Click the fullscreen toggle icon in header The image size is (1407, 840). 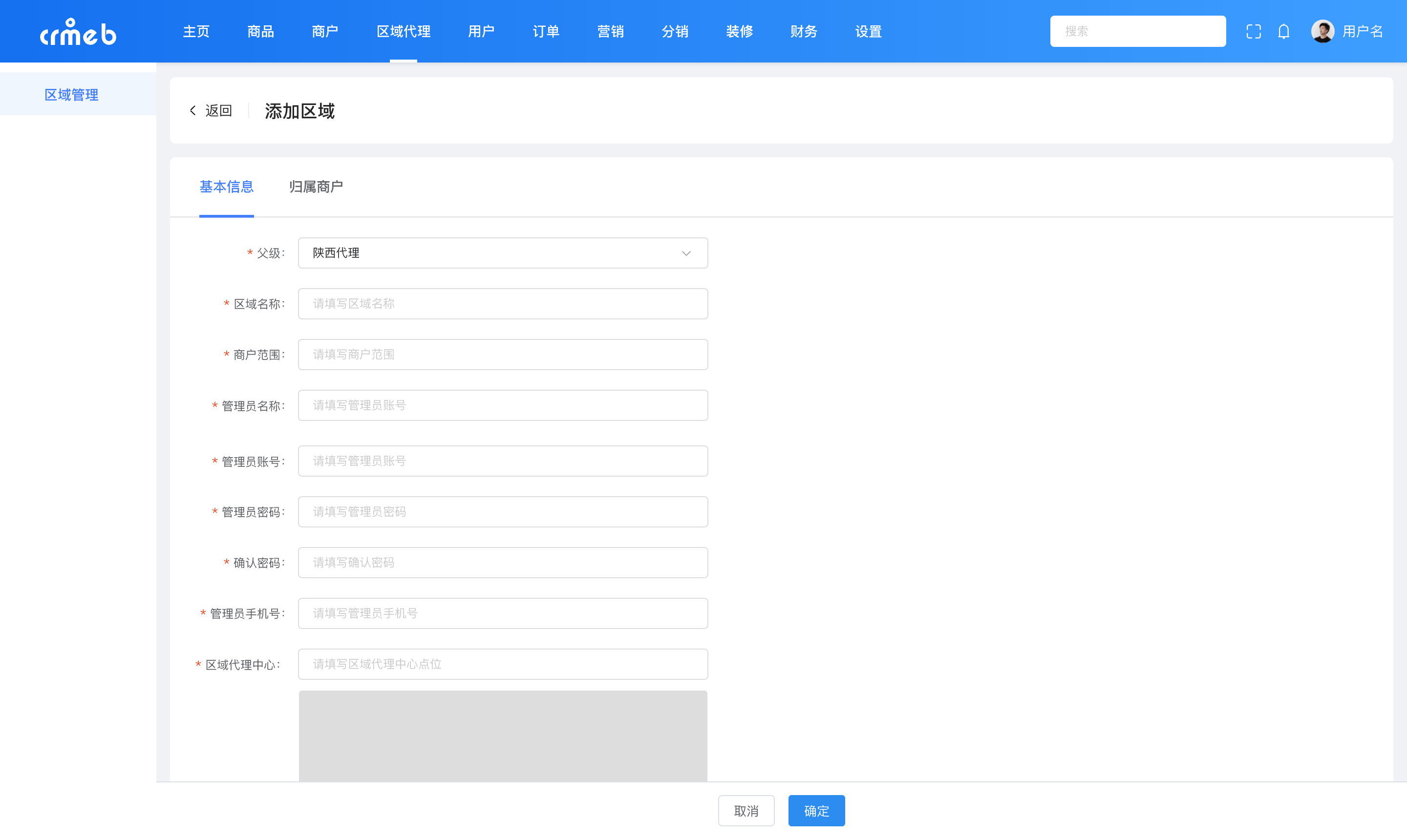pos(1253,31)
